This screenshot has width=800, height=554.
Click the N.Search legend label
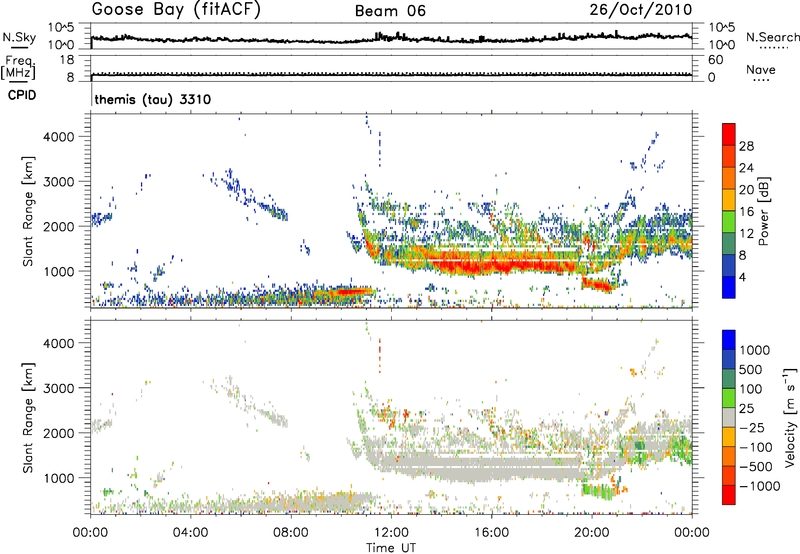(773, 37)
